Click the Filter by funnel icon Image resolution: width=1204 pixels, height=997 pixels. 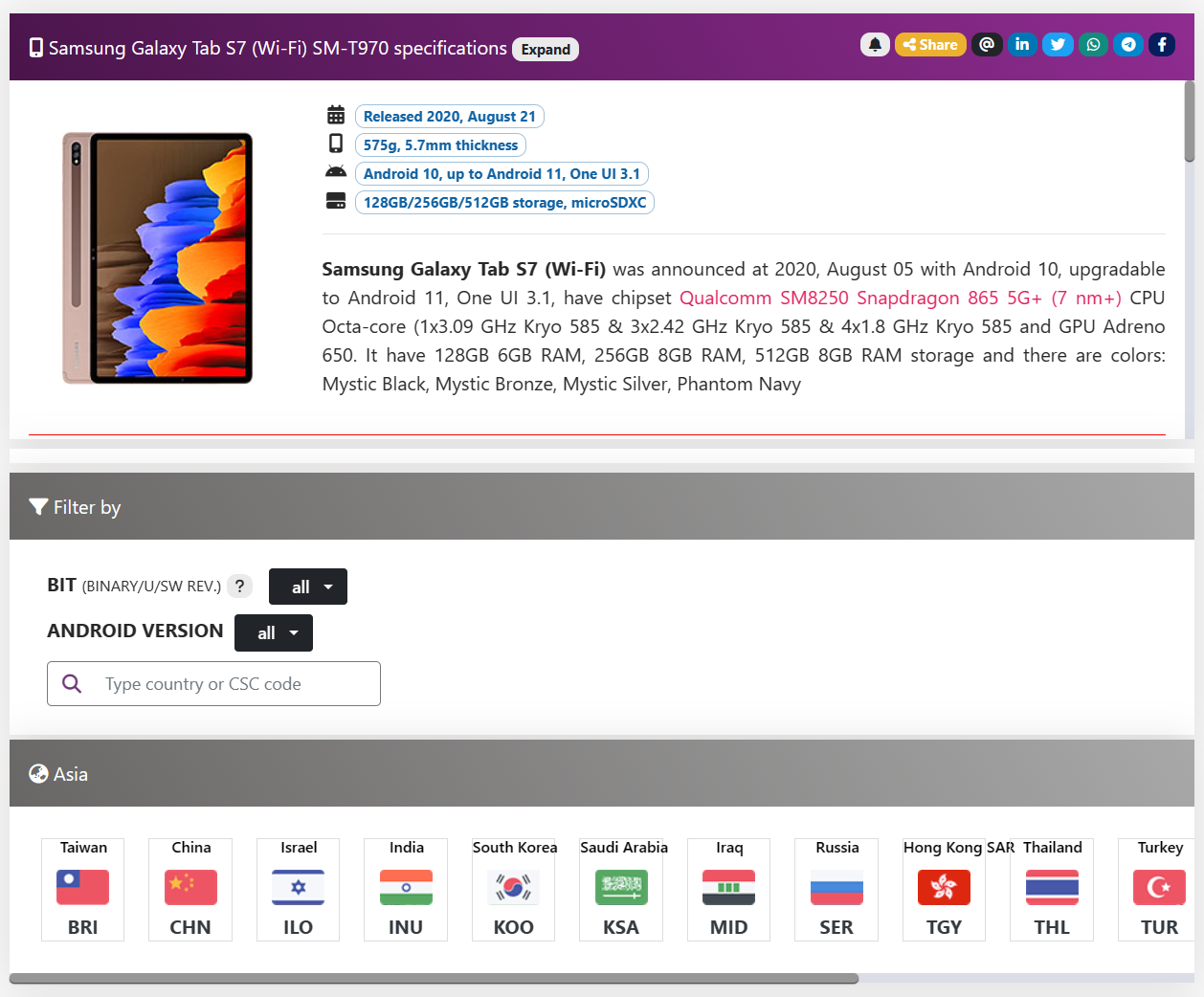(x=38, y=507)
